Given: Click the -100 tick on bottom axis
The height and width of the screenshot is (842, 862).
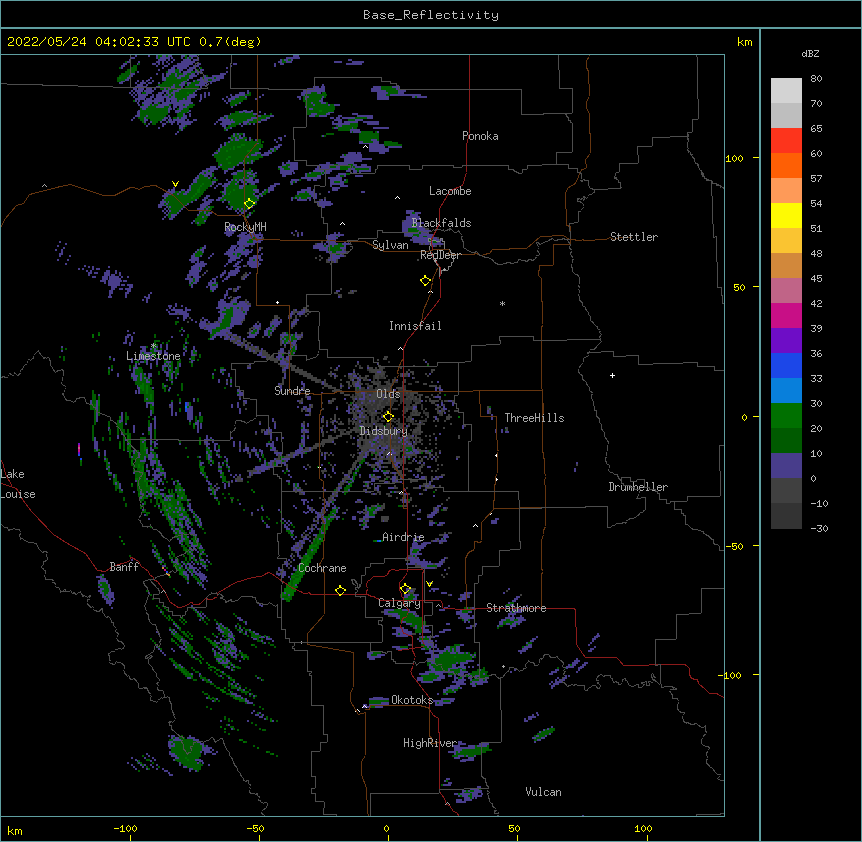Looking at the screenshot, I should (125, 828).
